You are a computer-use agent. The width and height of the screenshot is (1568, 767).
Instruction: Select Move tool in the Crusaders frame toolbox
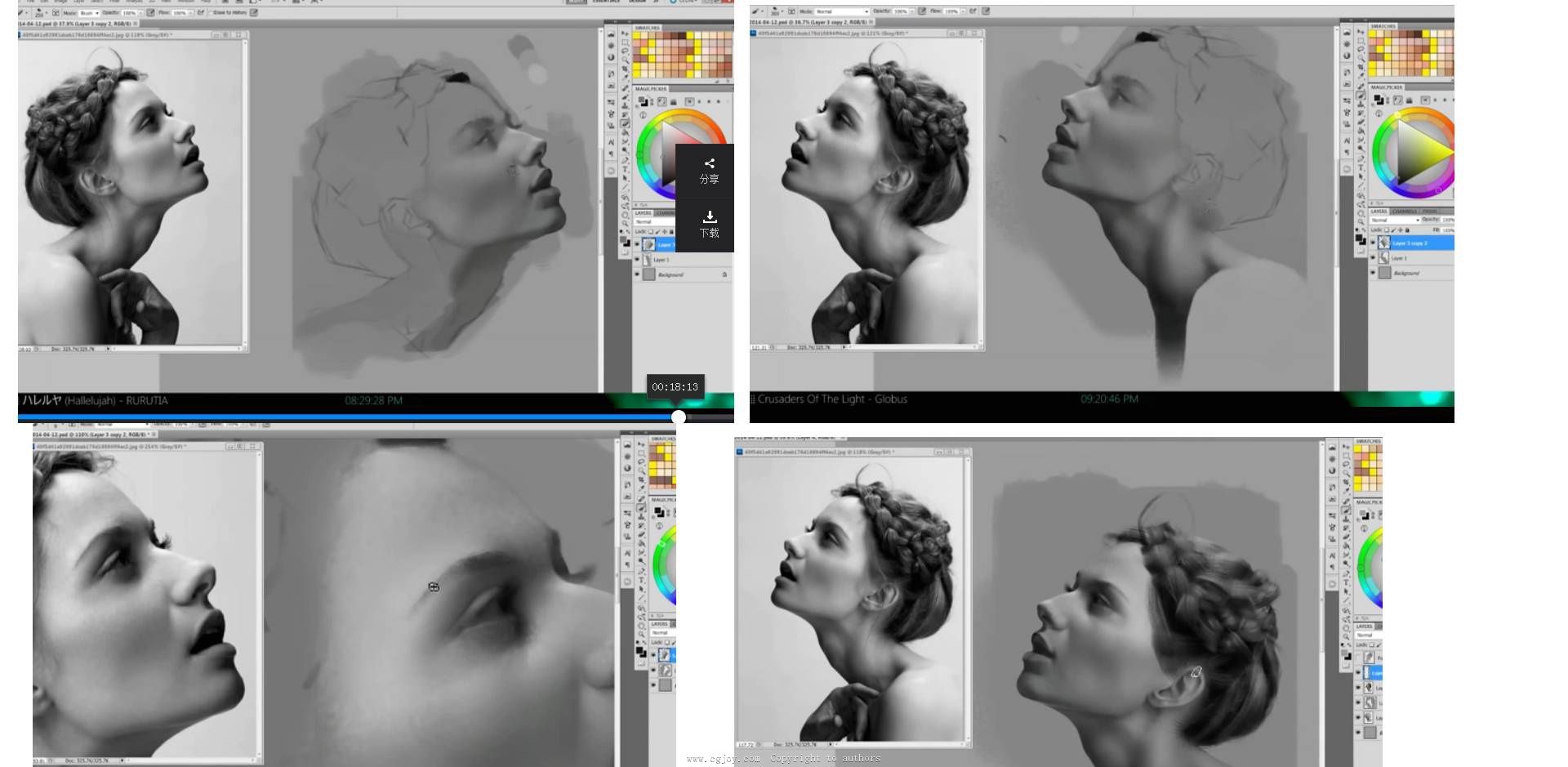point(1361,32)
